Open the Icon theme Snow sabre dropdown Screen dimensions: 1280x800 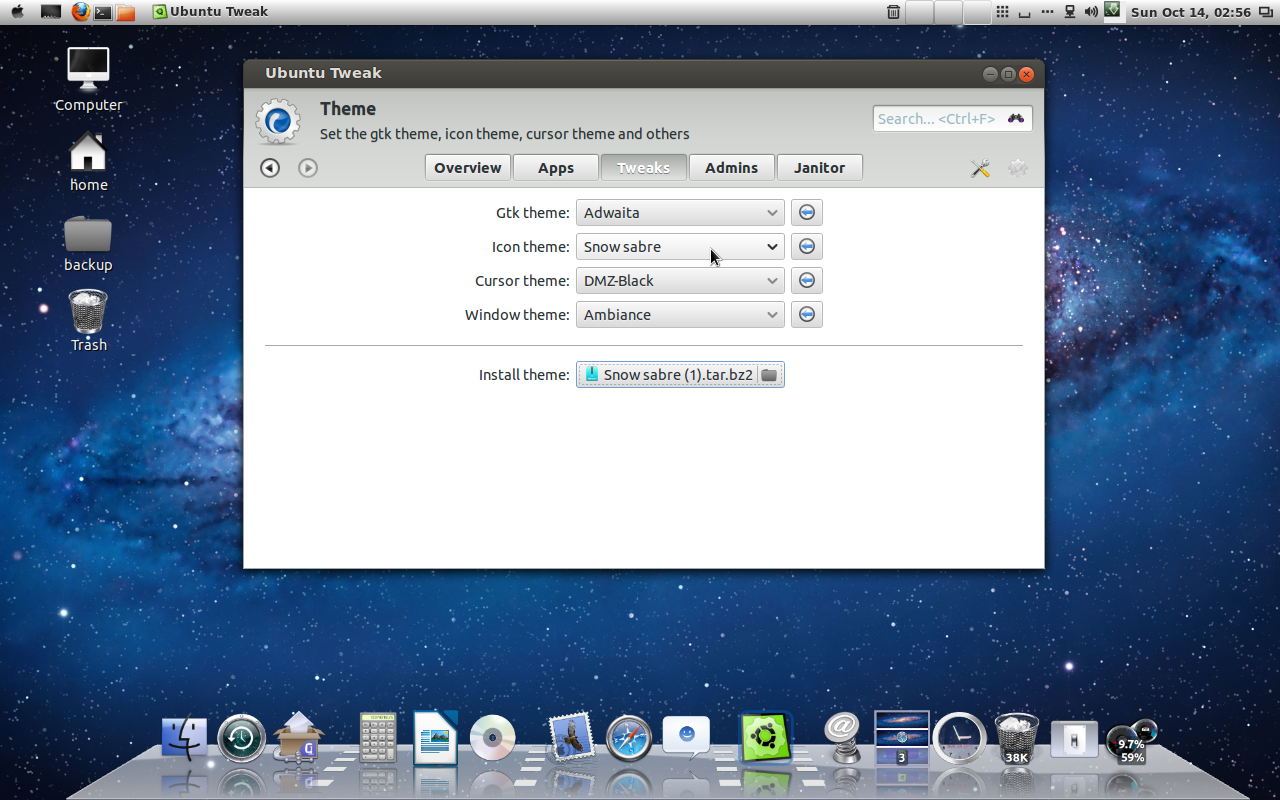point(680,246)
